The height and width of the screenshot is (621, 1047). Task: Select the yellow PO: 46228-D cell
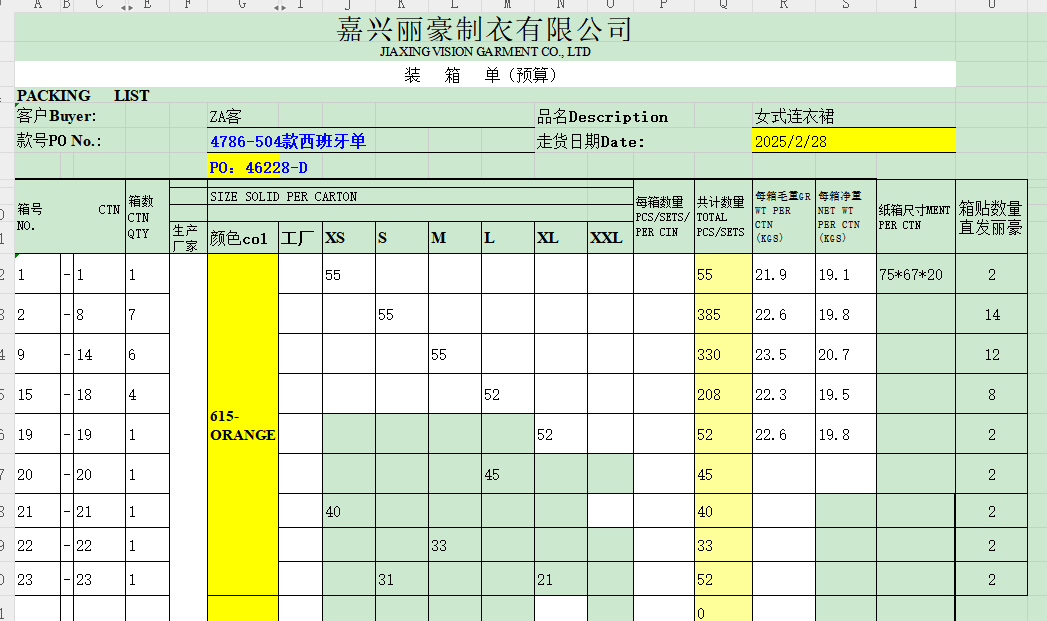[258, 167]
